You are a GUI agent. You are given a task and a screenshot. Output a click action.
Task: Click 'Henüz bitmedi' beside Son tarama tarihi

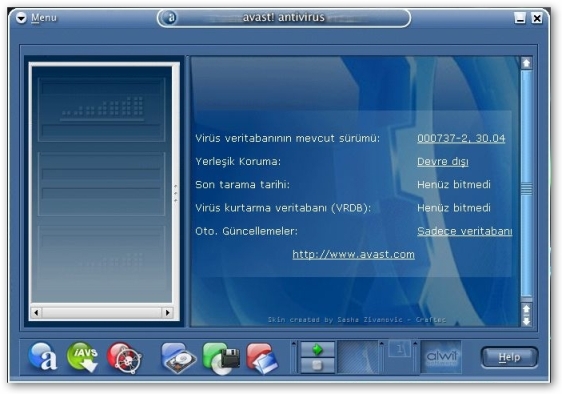click(x=454, y=185)
